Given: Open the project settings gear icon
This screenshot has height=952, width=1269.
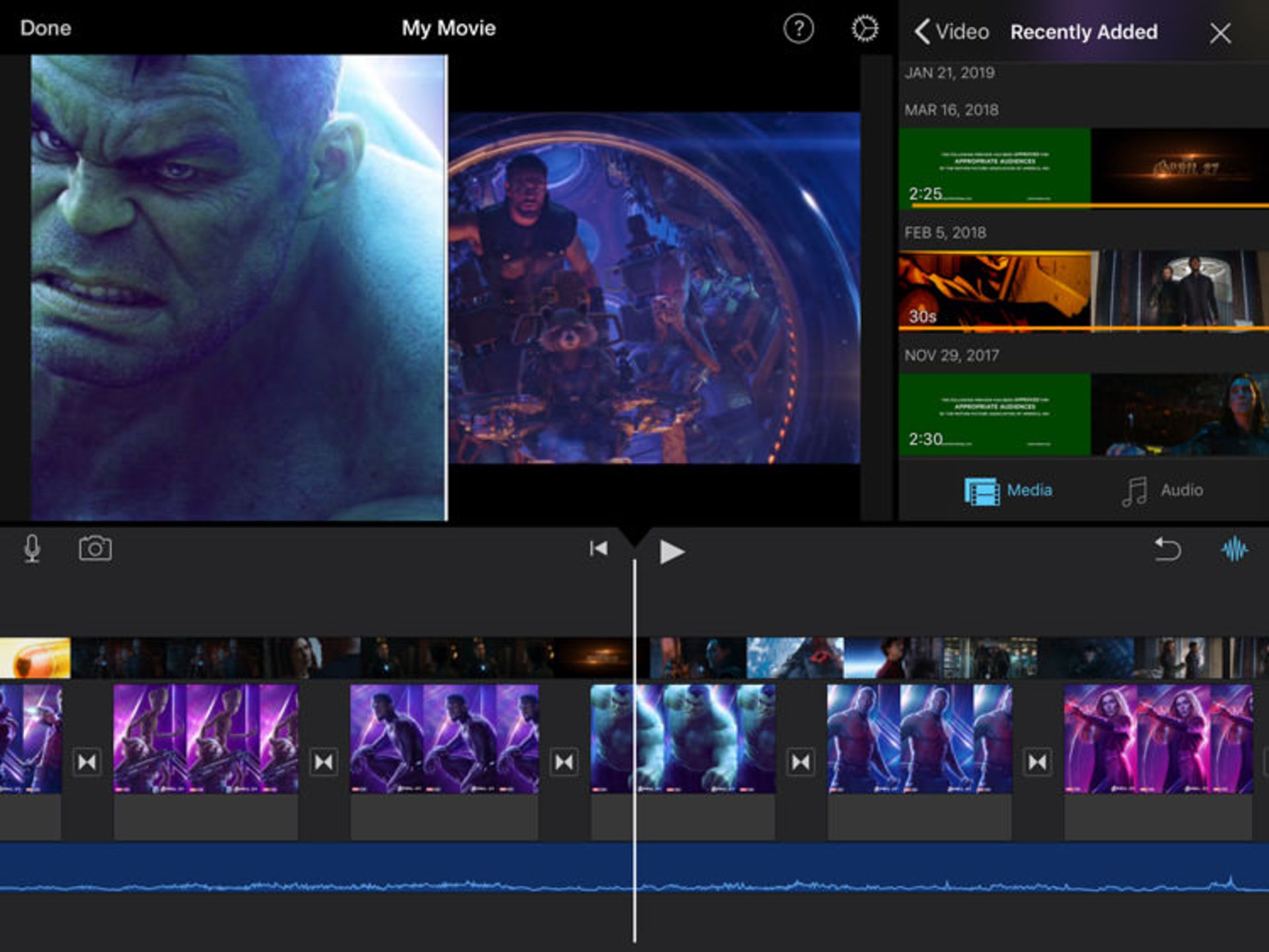Looking at the screenshot, I should click(865, 28).
